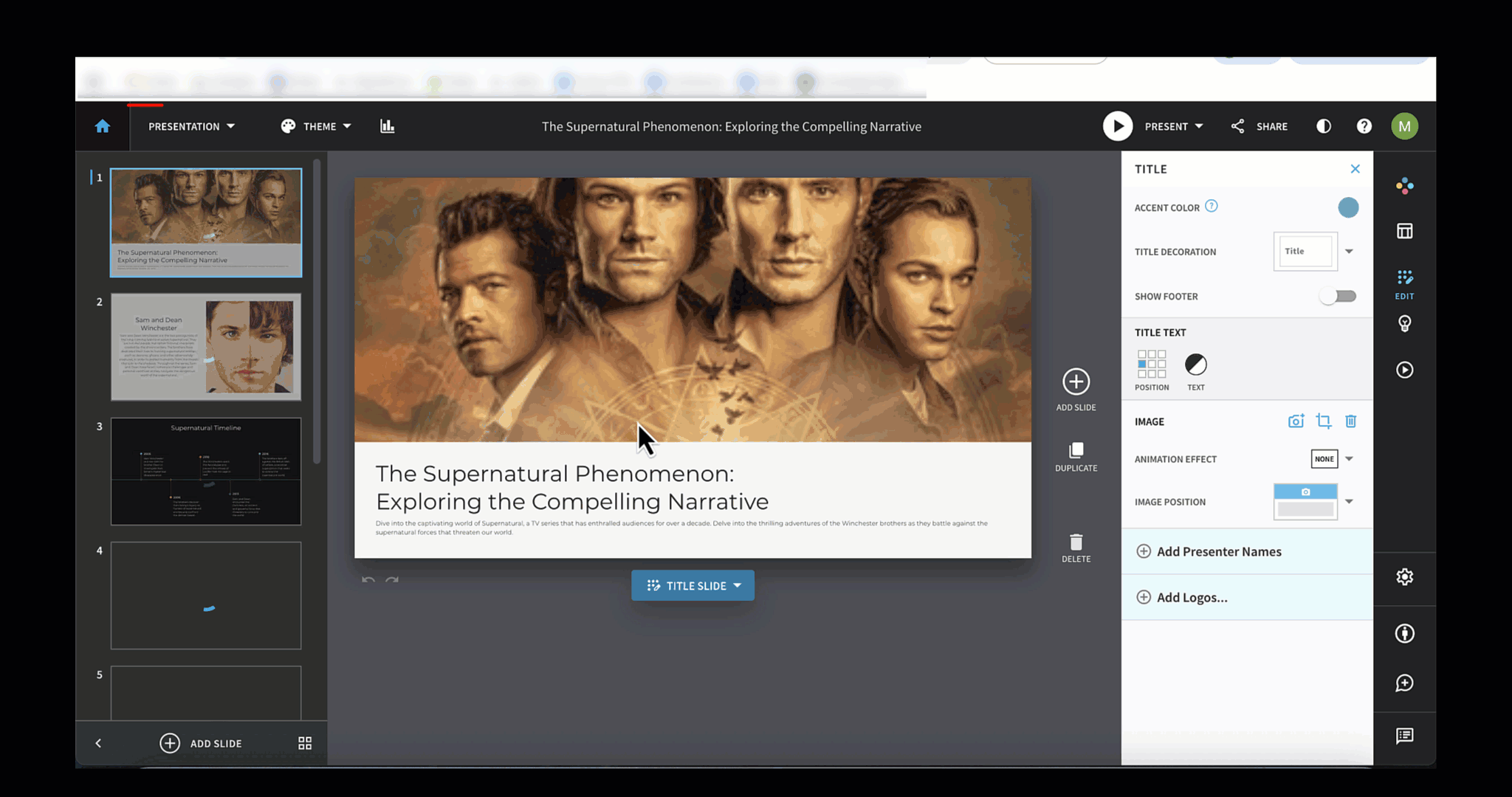Open the PRESENTATION menu
The height and width of the screenshot is (797, 1512).
click(192, 126)
